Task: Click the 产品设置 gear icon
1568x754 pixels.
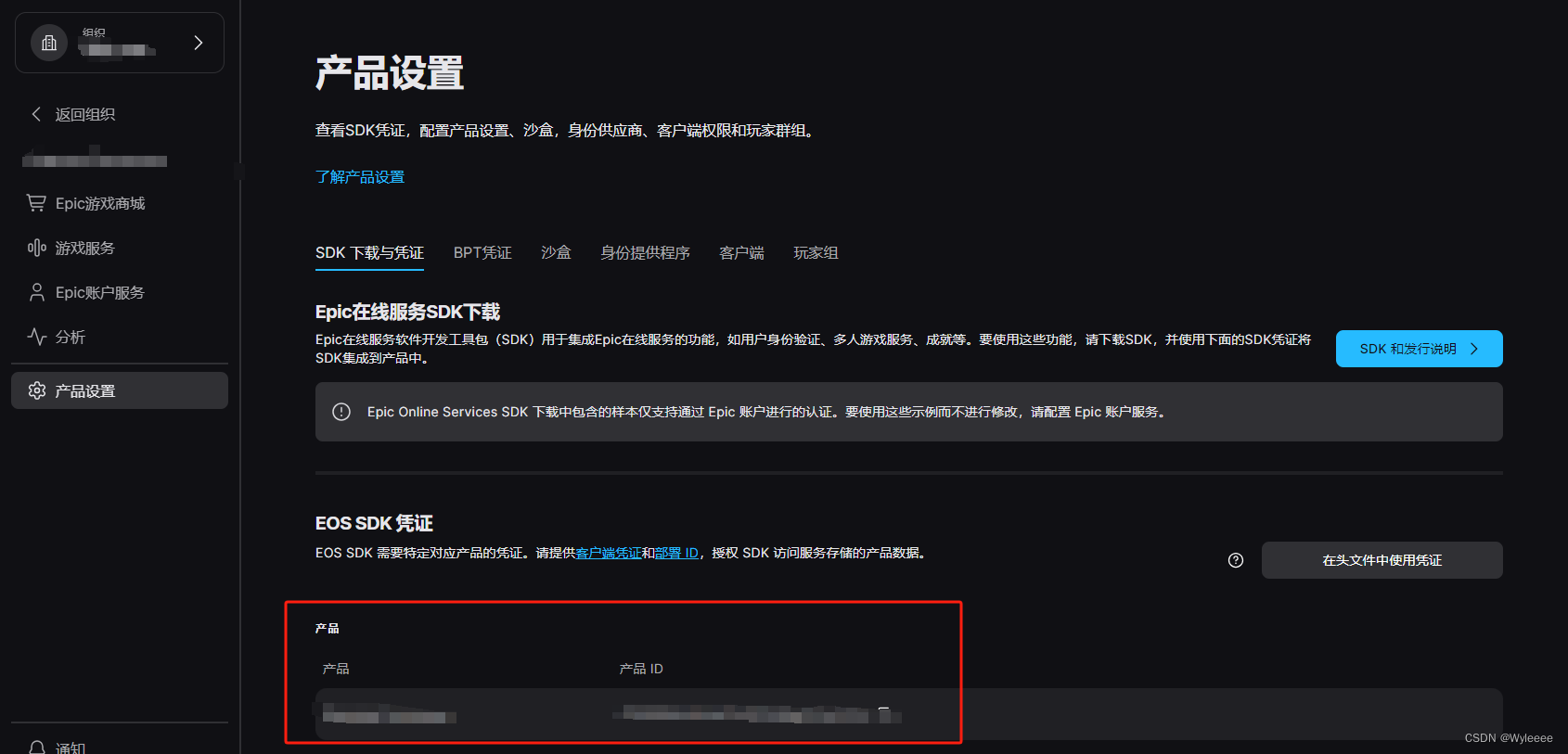Action: point(36,390)
